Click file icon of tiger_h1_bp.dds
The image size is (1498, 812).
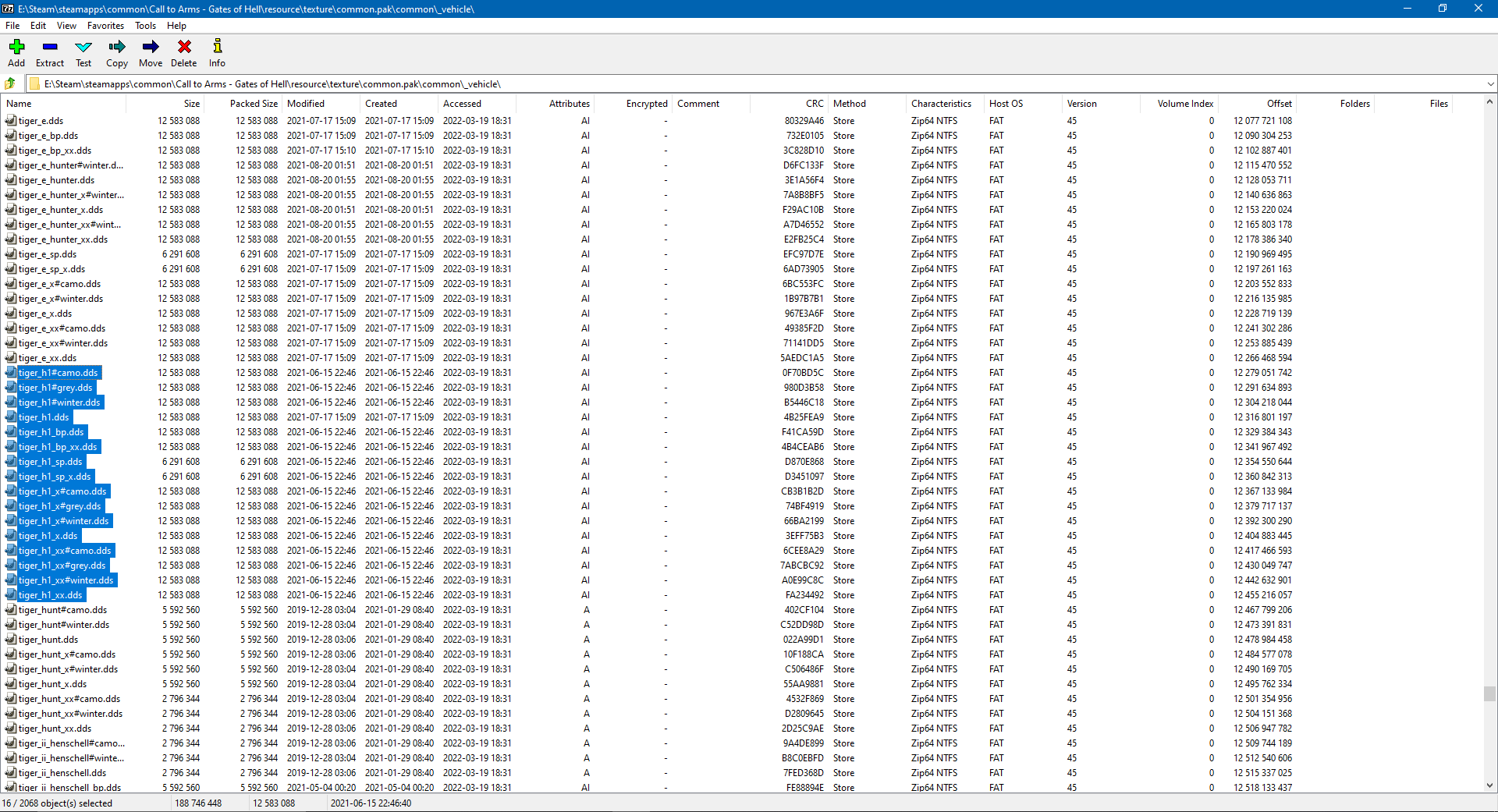pos(11,432)
